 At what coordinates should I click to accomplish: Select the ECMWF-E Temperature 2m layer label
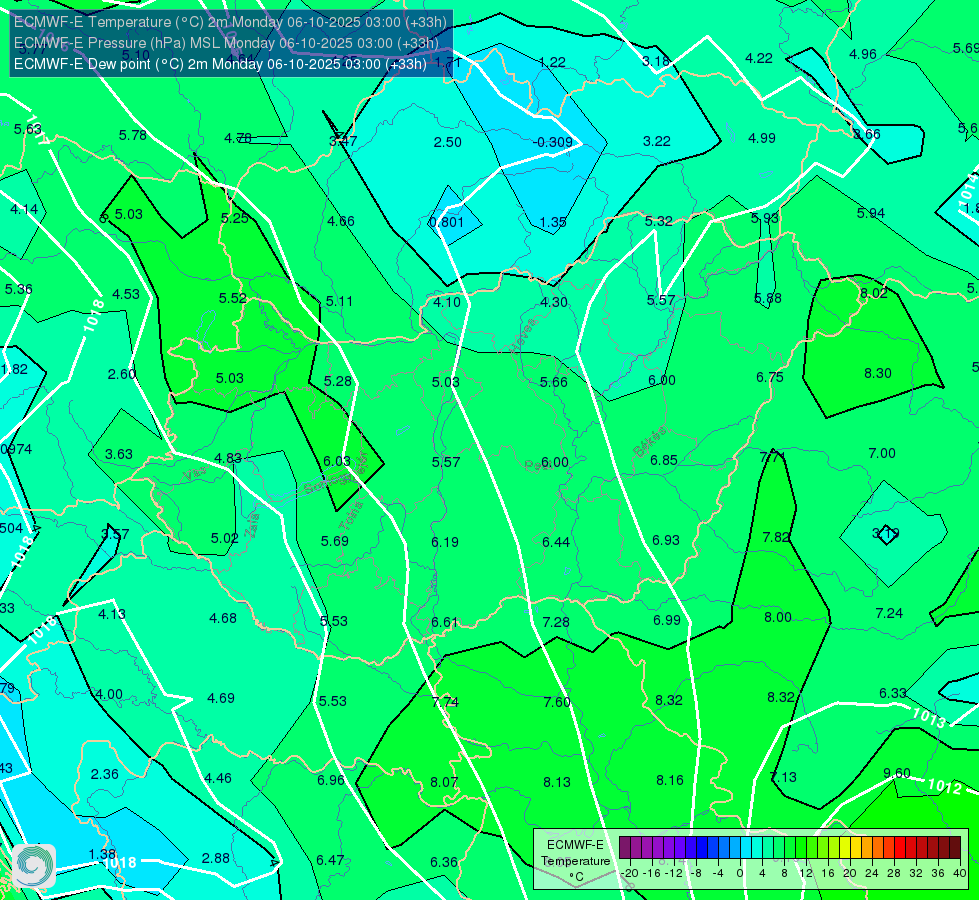pos(230,22)
